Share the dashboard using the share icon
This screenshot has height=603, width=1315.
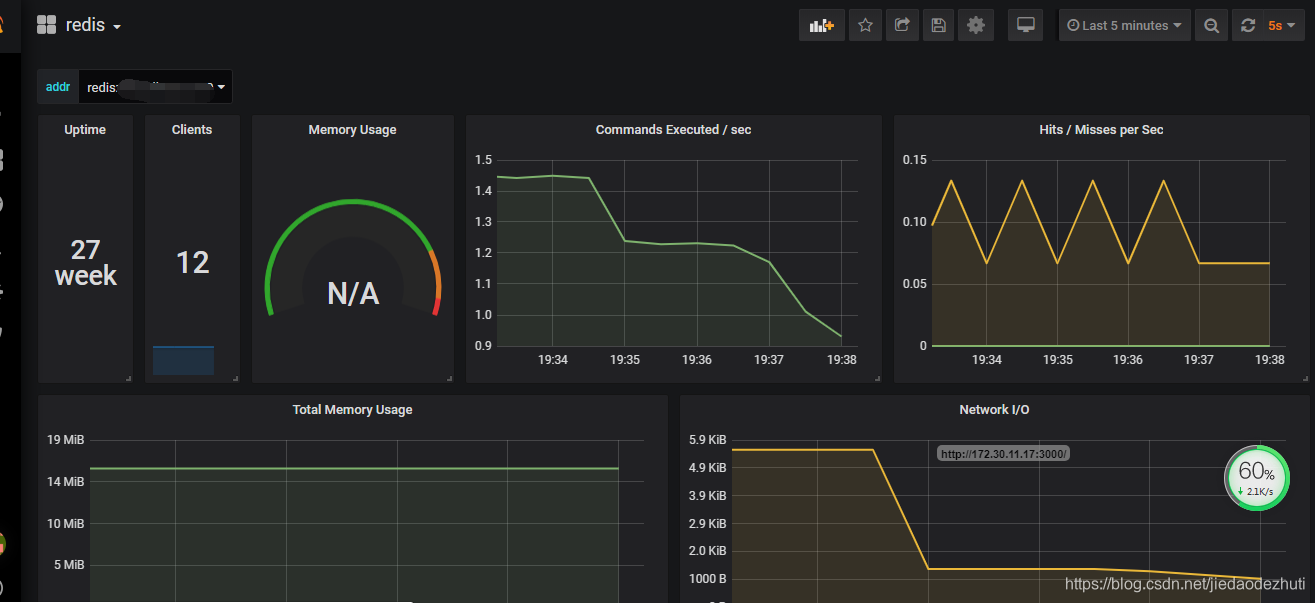(901, 26)
